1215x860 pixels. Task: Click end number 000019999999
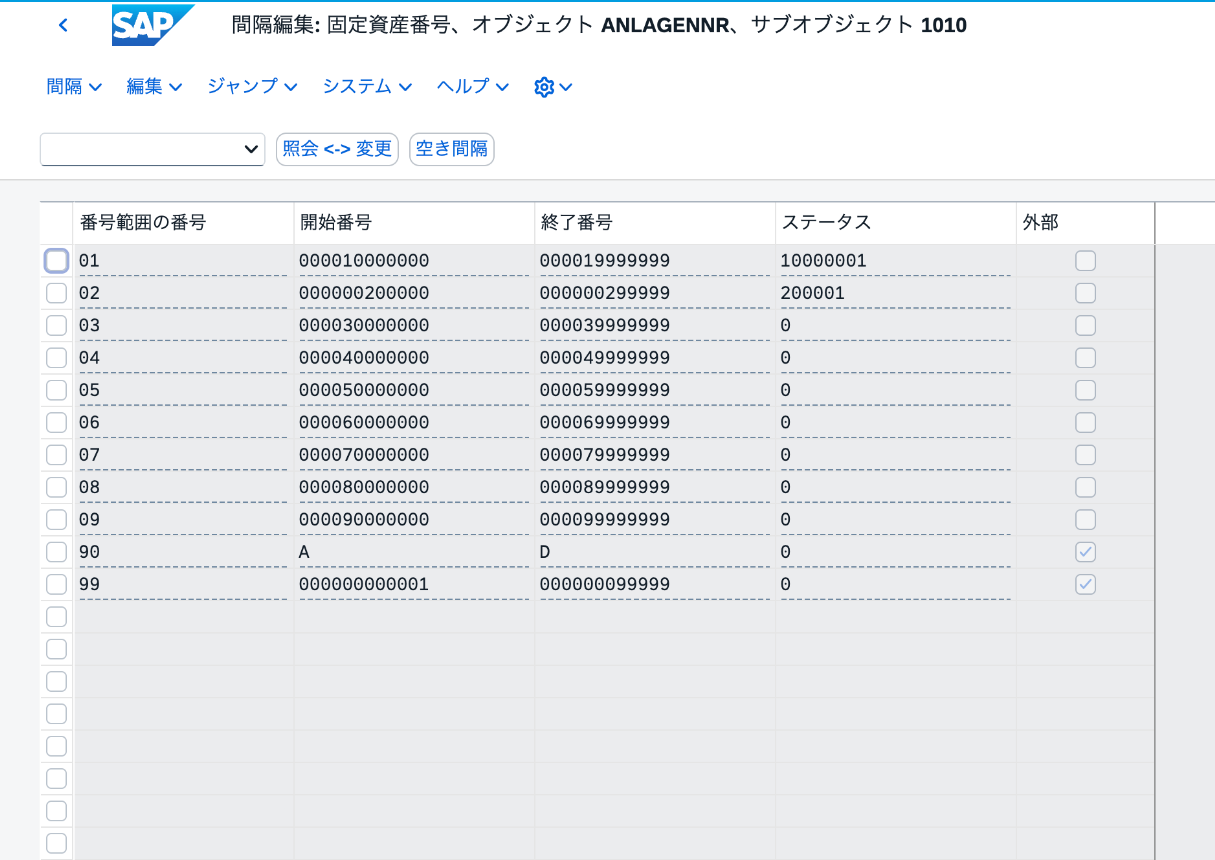click(x=655, y=261)
